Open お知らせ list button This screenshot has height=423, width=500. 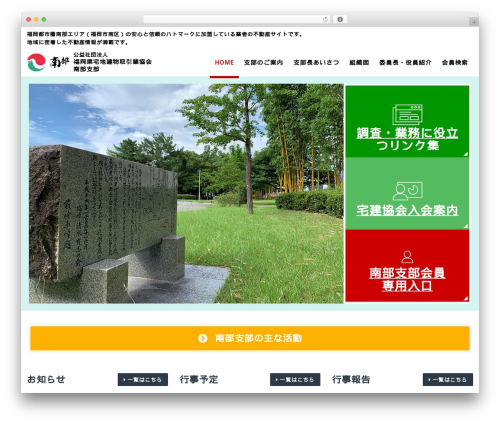pos(143,379)
